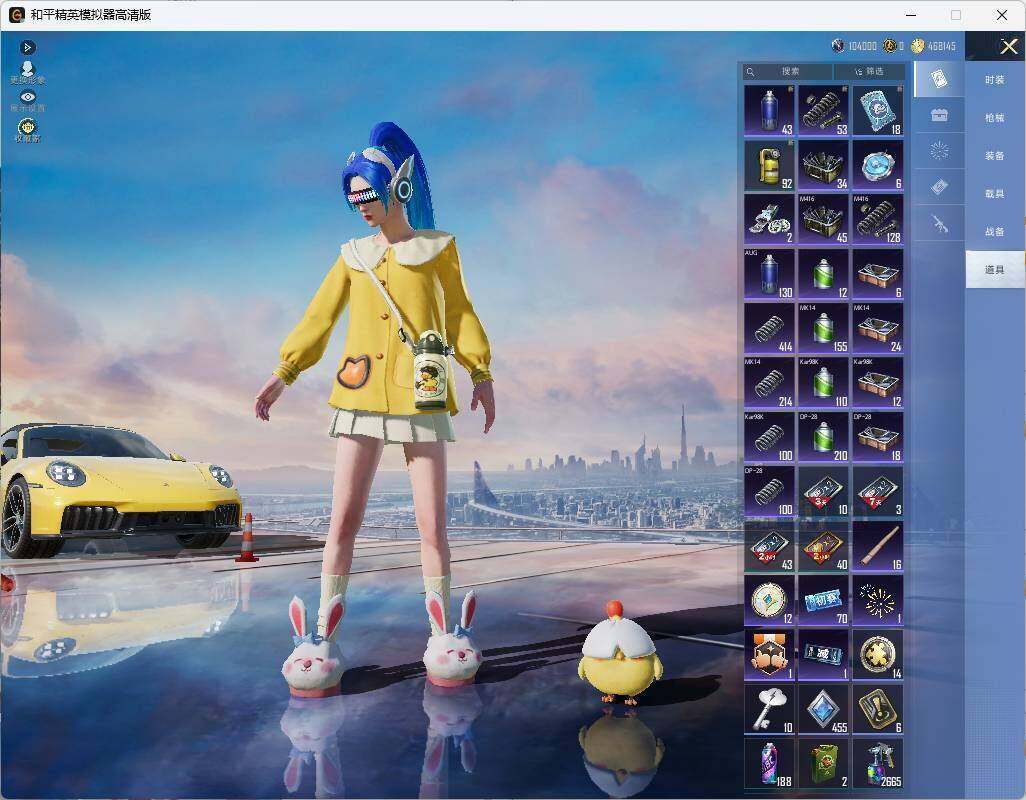Select the 装备 tab

tap(995, 156)
